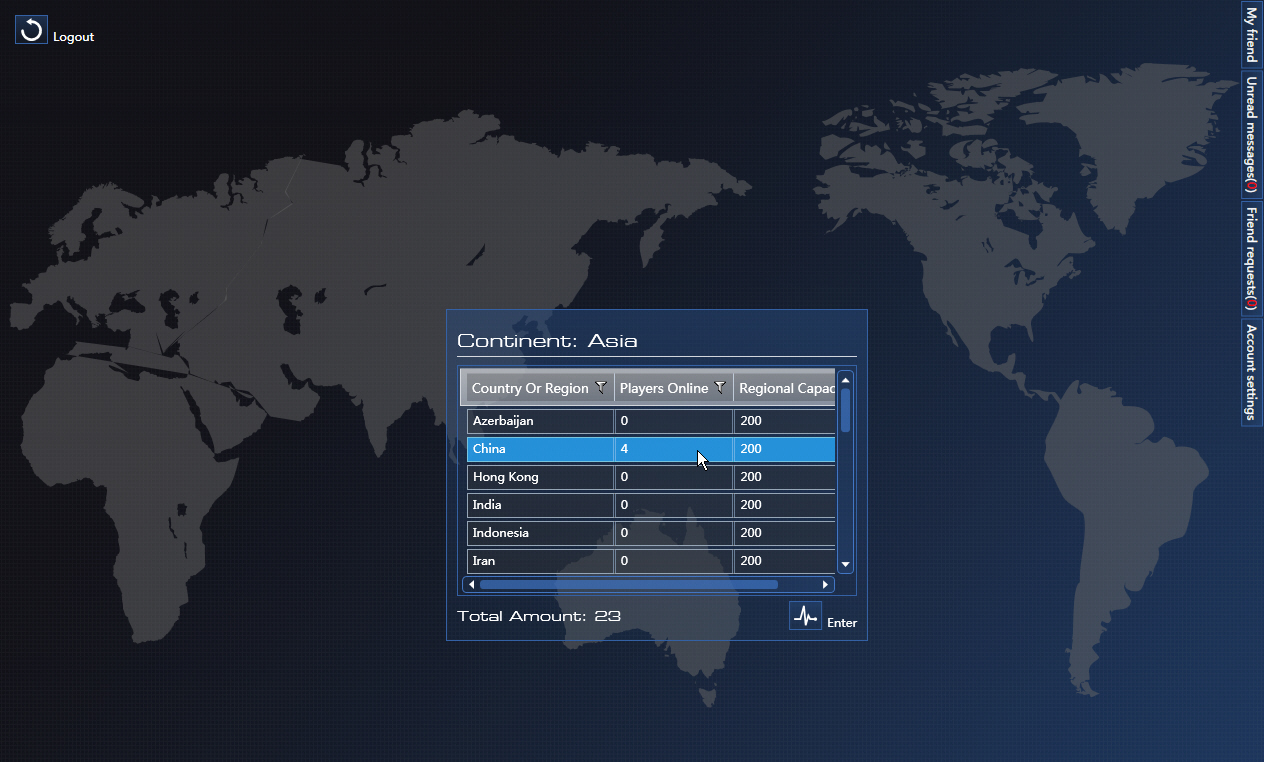The height and width of the screenshot is (762, 1264).
Task: Open the Unread messages side tab
Action: (x=1252, y=134)
